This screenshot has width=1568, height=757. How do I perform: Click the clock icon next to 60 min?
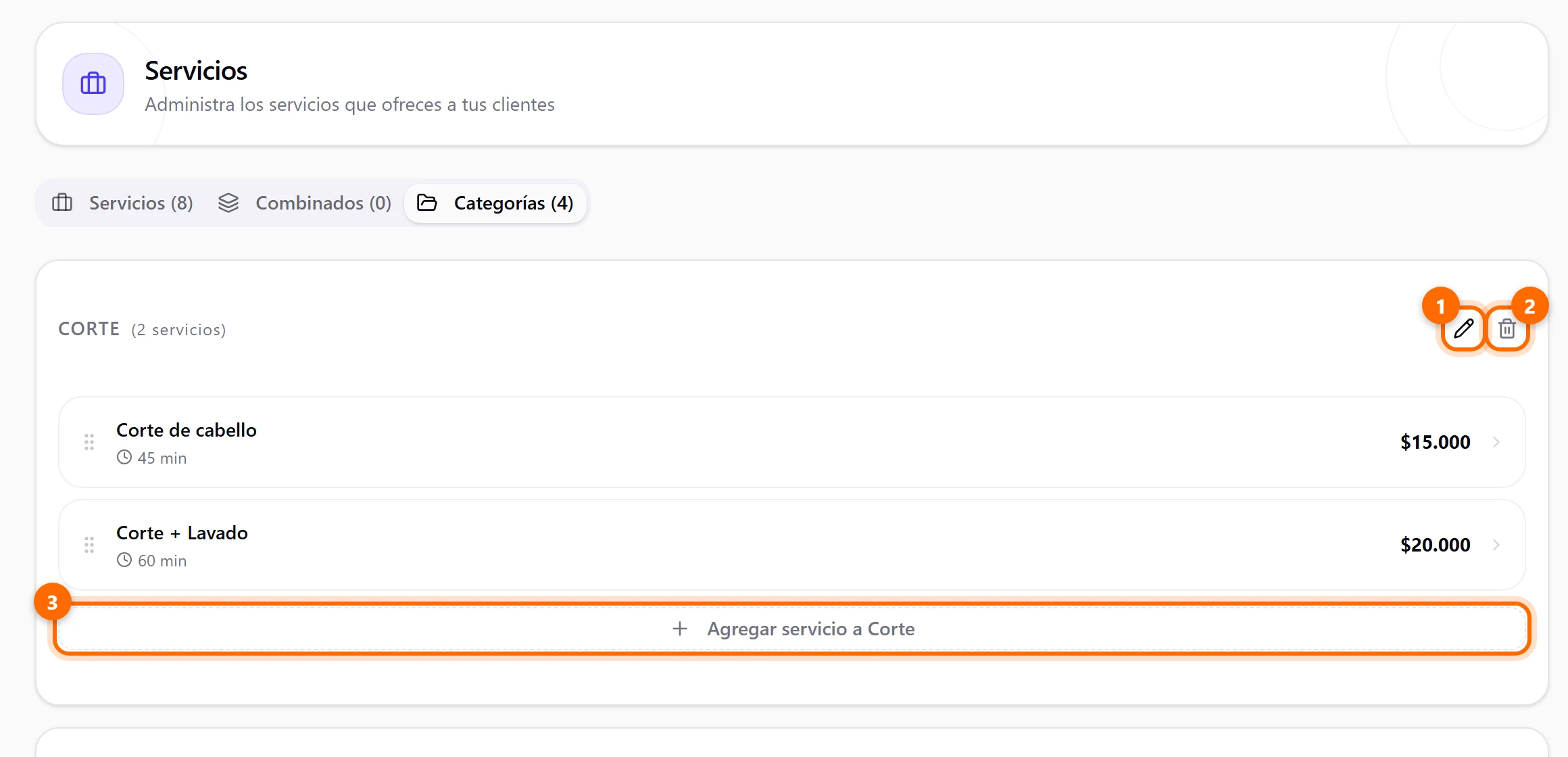coord(124,560)
